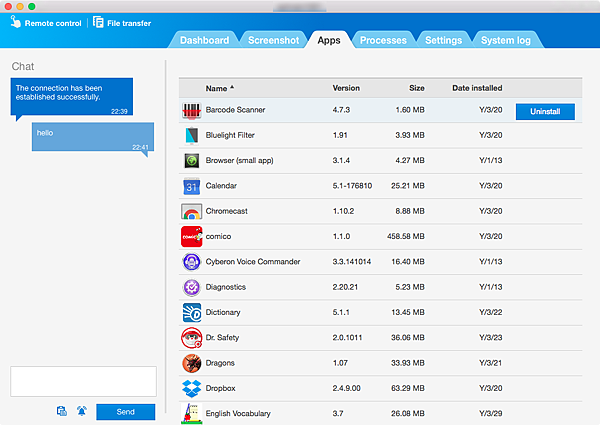
Task: Click the Diagnostics app icon
Action: pyautogui.click(x=191, y=287)
